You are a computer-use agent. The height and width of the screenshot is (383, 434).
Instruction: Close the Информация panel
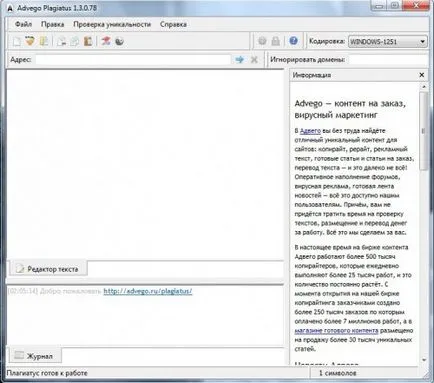click(x=422, y=75)
